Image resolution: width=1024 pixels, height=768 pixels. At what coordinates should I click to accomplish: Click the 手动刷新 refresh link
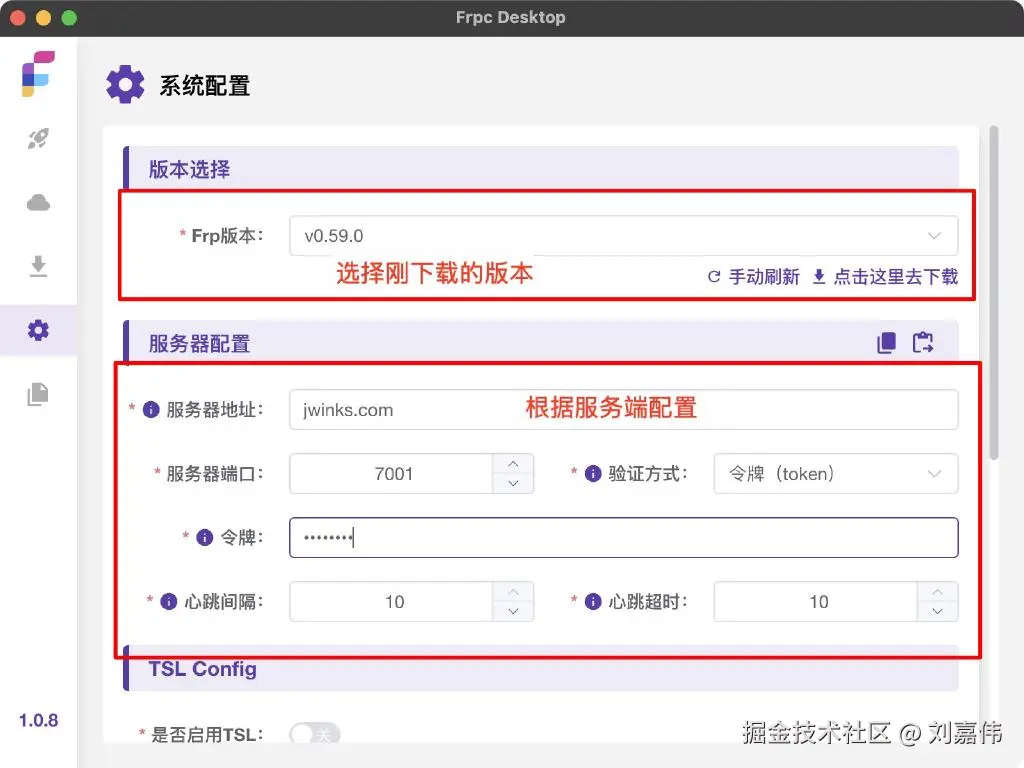click(x=754, y=277)
